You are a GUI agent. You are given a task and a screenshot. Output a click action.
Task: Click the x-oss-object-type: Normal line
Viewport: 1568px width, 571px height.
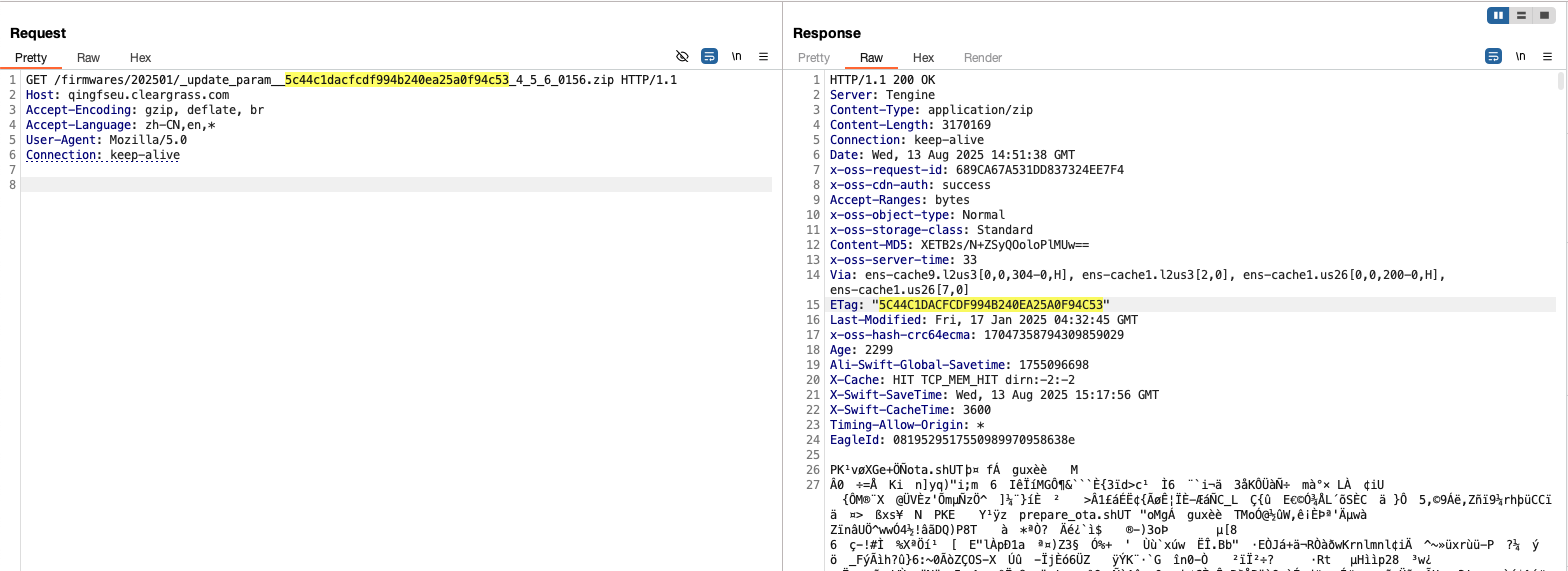(x=917, y=215)
